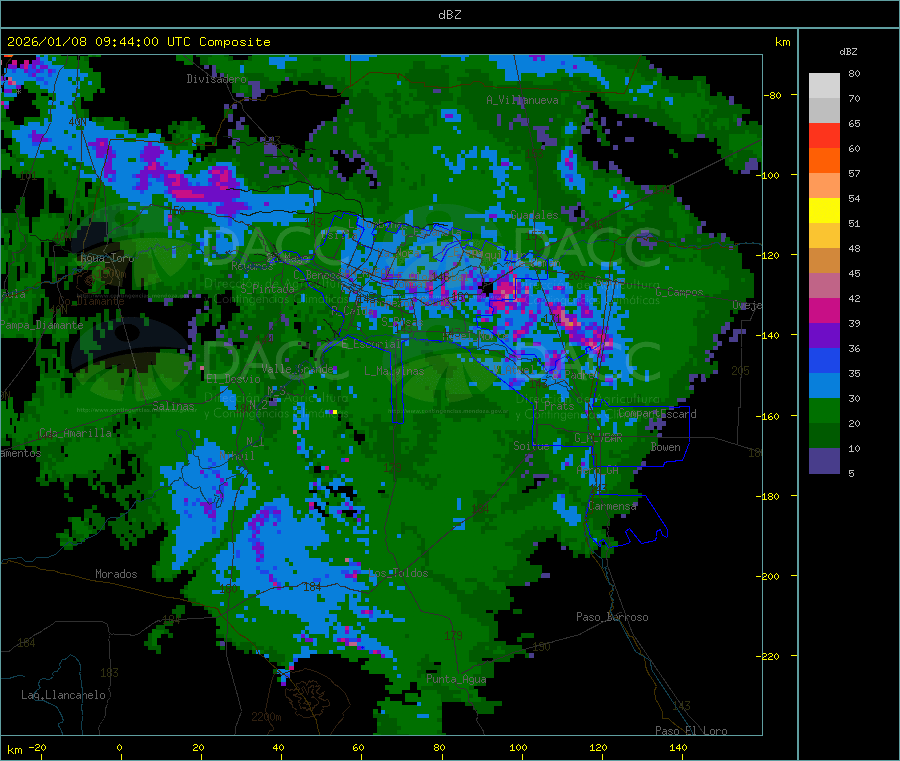Click the A_Villanueva map label
The height and width of the screenshot is (761, 900).
click(522, 100)
